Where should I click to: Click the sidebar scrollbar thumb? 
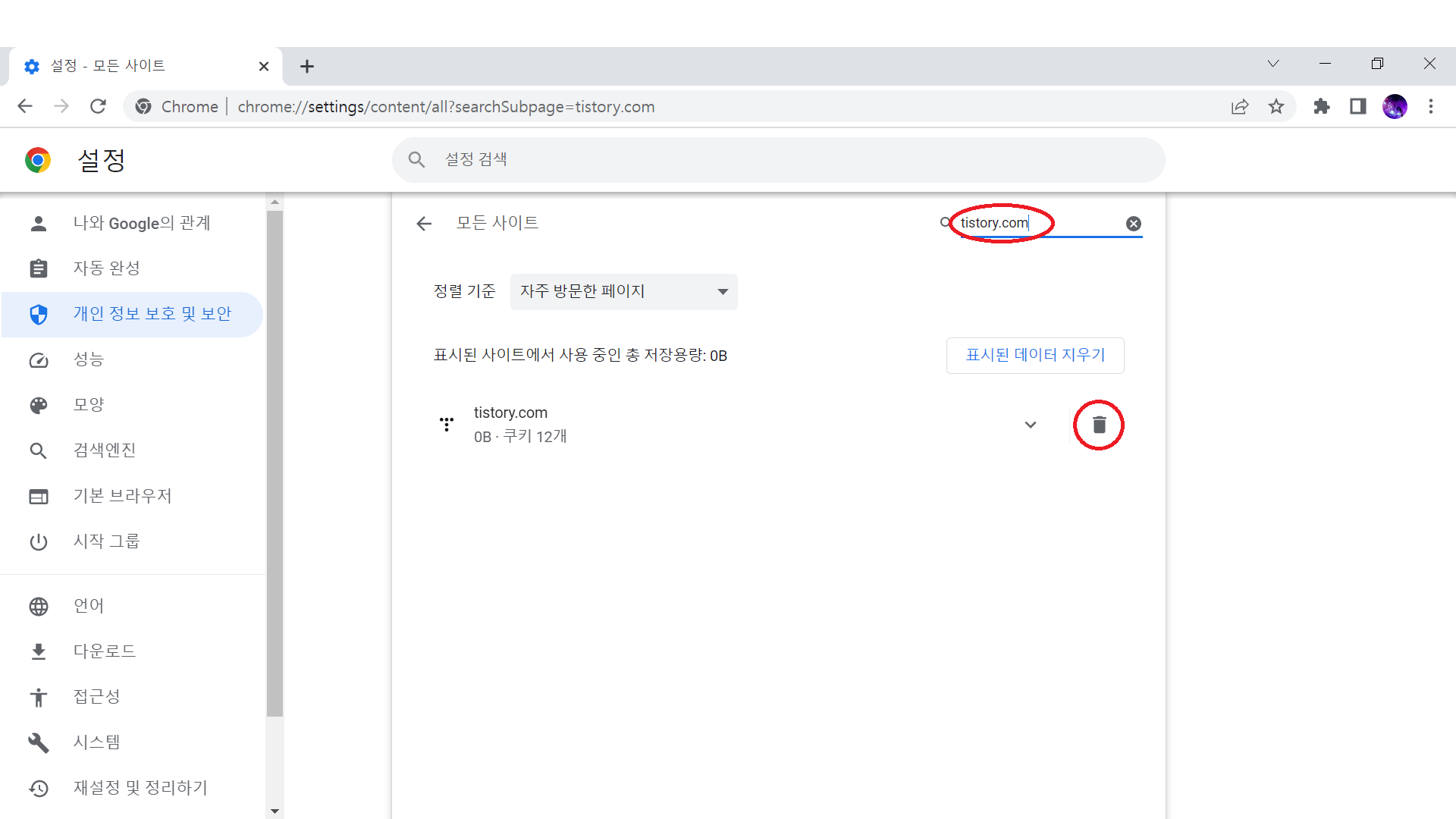coord(275,463)
